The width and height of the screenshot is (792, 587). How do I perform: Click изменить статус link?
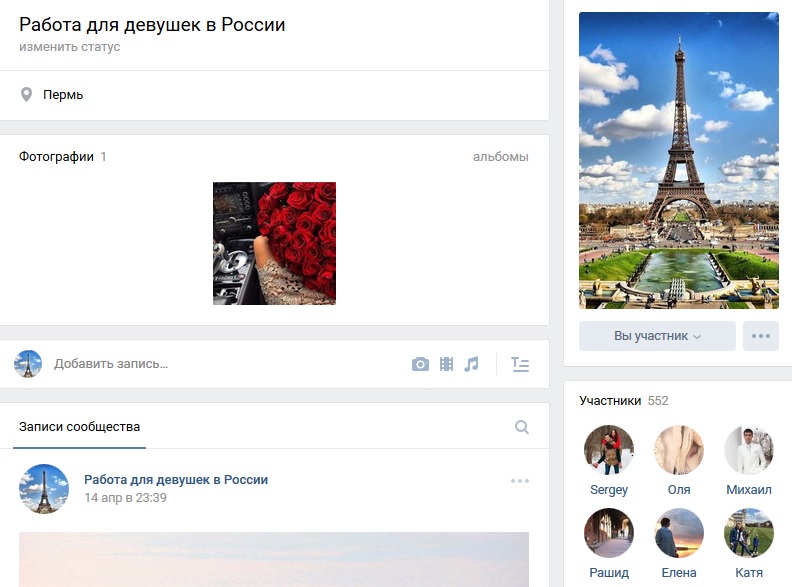[70, 46]
